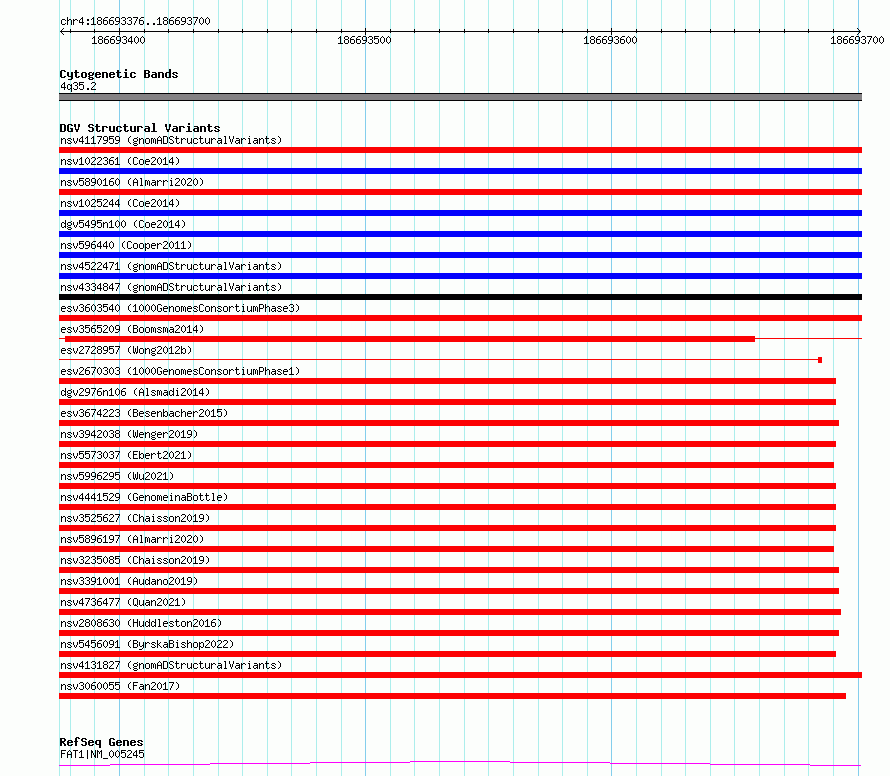The image size is (890, 776).
Task: Click the magenta FAT1 gene line
Action: pos(460,764)
